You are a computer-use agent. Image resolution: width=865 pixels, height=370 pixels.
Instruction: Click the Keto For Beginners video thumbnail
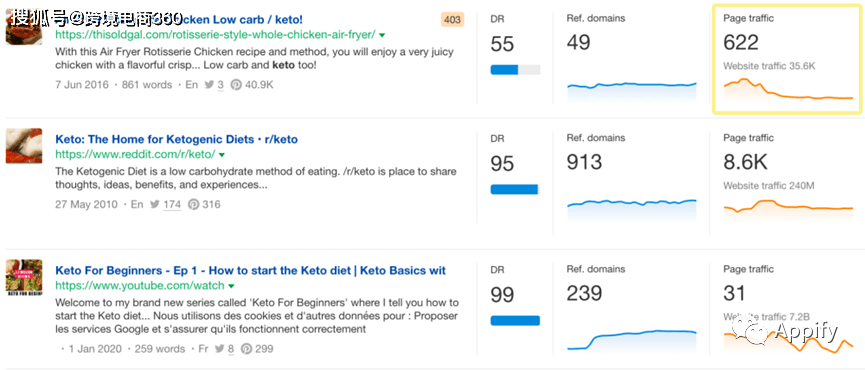24,278
